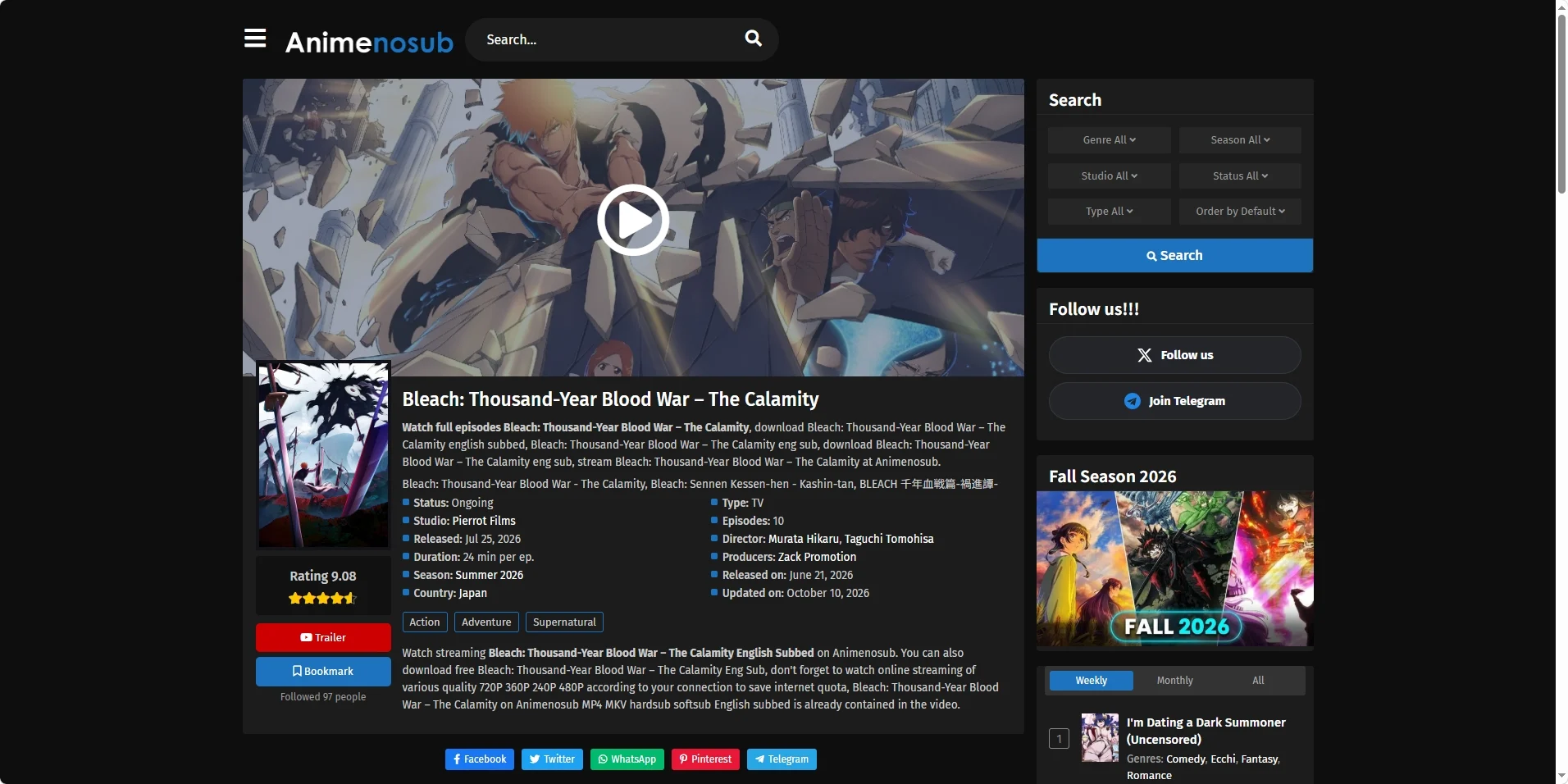
Task: Select the Adventure genre tag
Action: pyautogui.click(x=486, y=622)
